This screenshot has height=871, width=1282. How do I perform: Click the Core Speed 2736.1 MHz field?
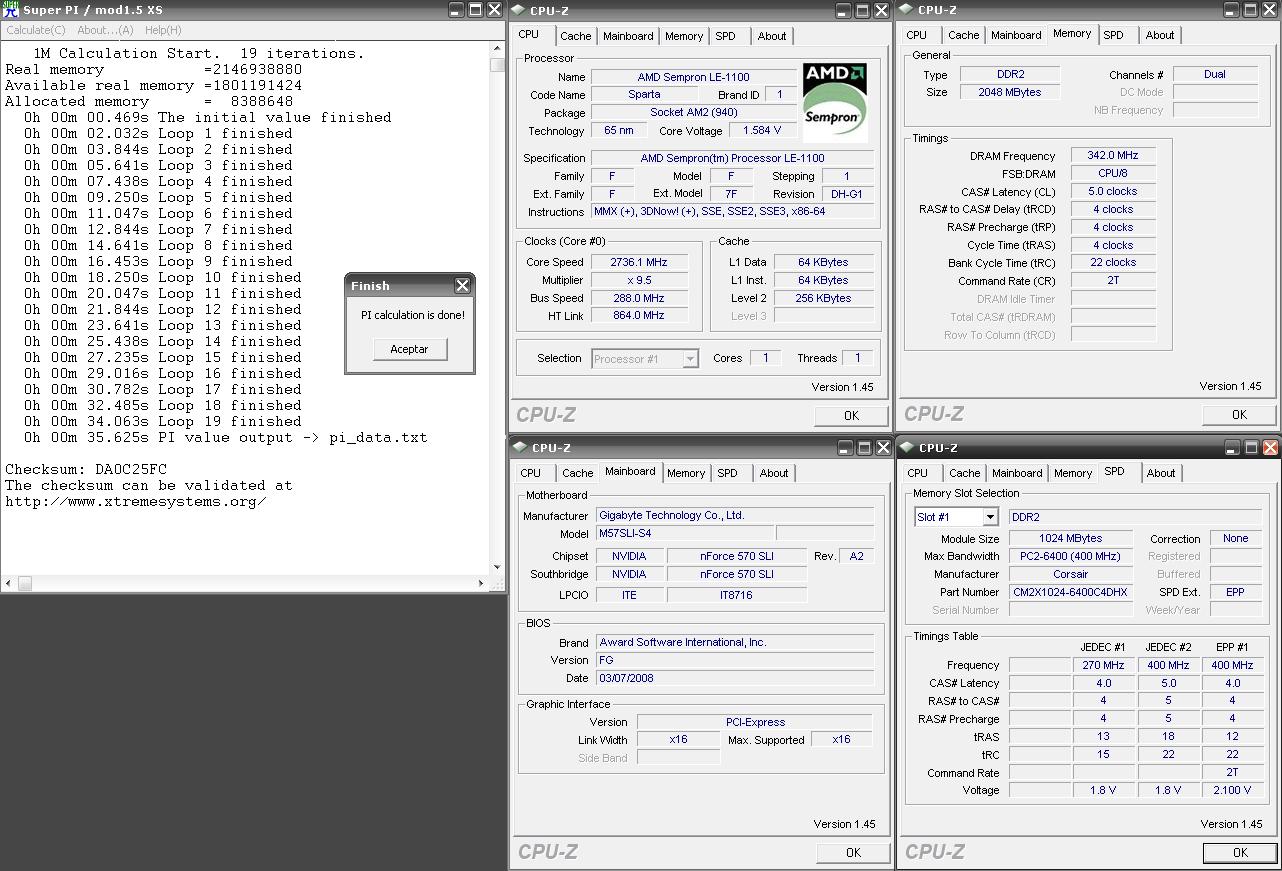[638, 262]
